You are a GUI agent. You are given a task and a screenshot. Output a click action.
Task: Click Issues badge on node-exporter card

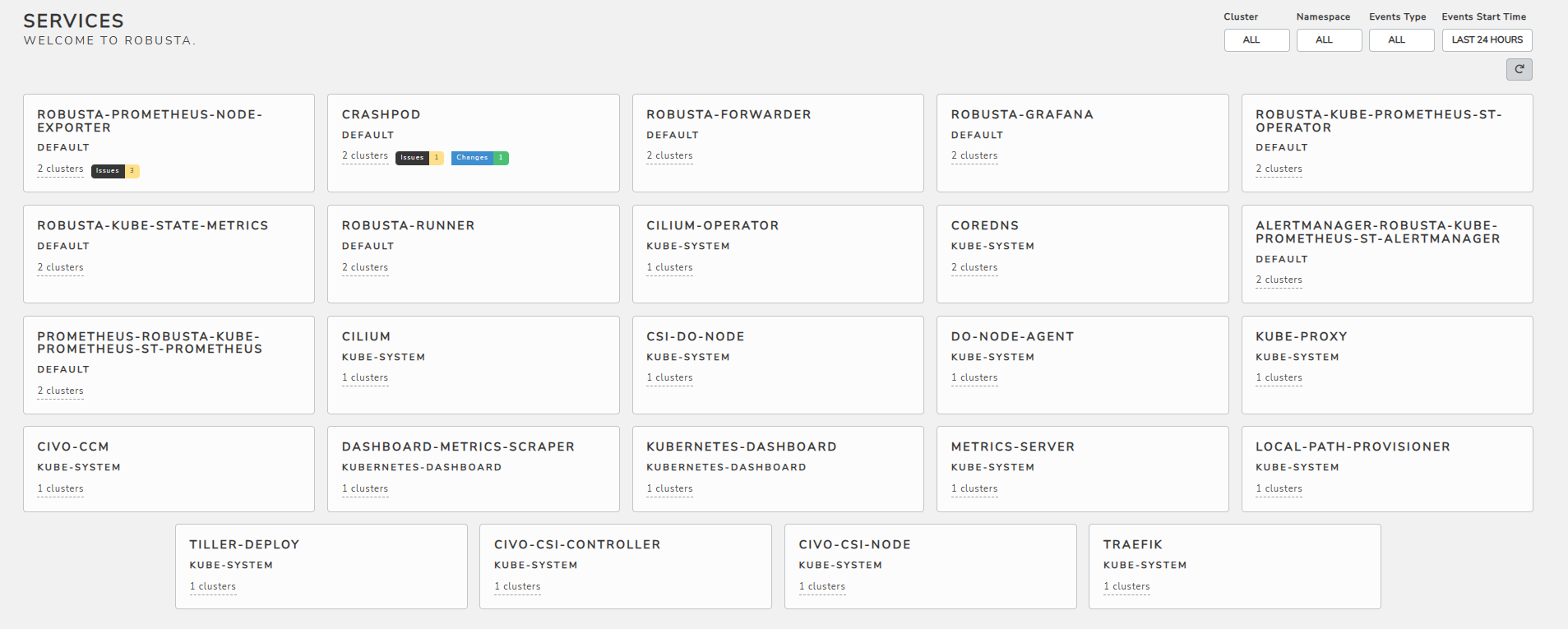[x=114, y=171]
